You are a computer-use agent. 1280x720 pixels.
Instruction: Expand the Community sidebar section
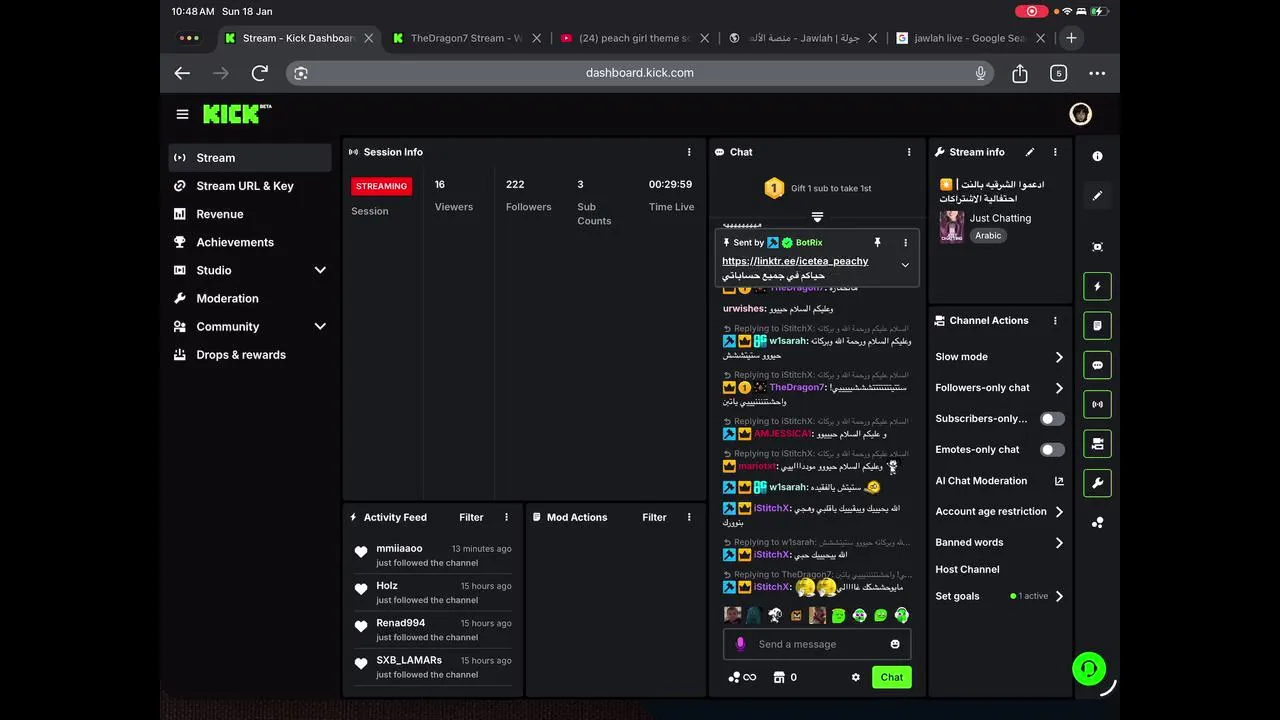click(320, 326)
